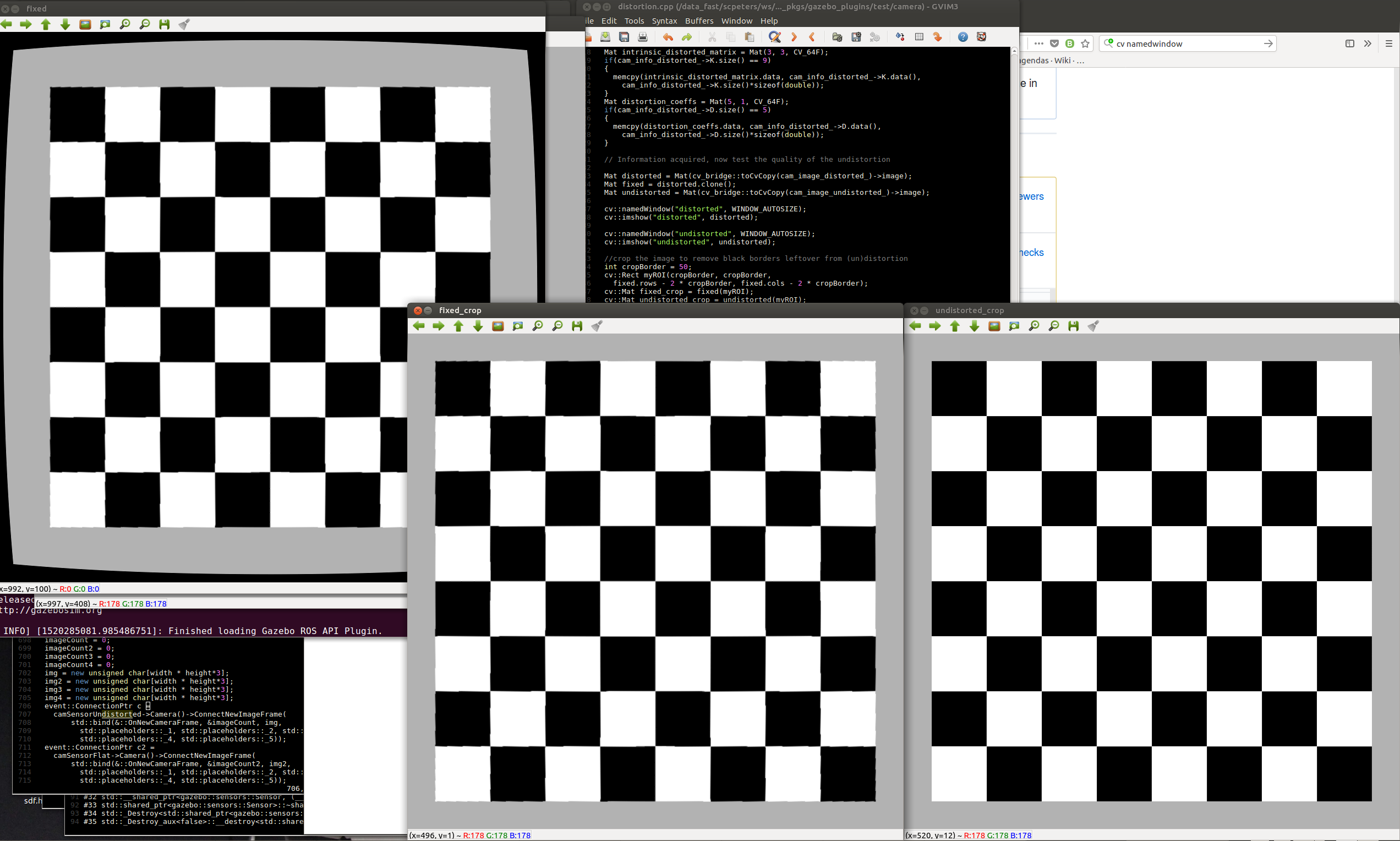
Task: Click the redo arrow in GVim toolbar
Action: tap(687, 37)
